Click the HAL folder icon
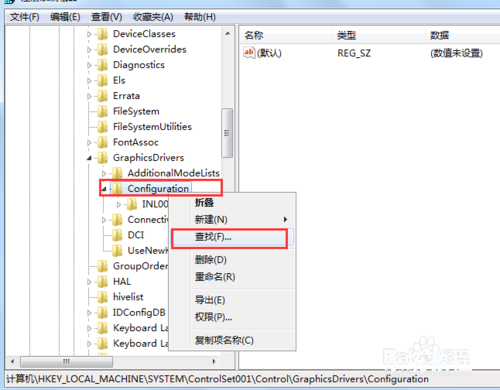The width and height of the screenshot is (500, 390). pos(103,282)
